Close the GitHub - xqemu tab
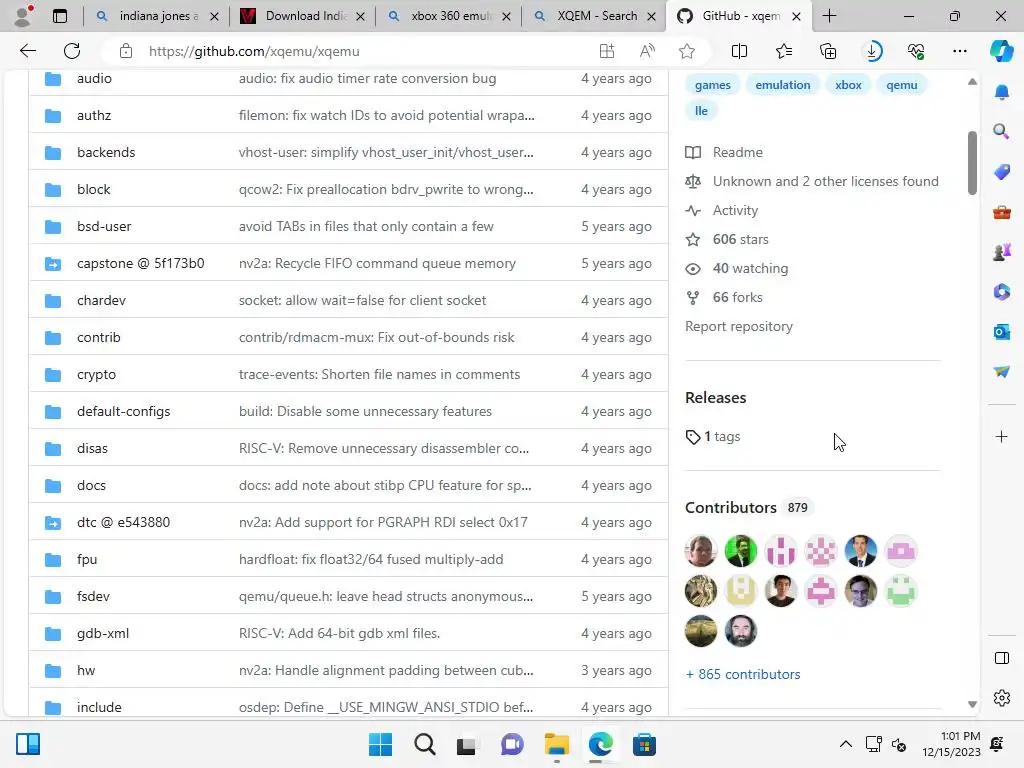 pos(796,16)
